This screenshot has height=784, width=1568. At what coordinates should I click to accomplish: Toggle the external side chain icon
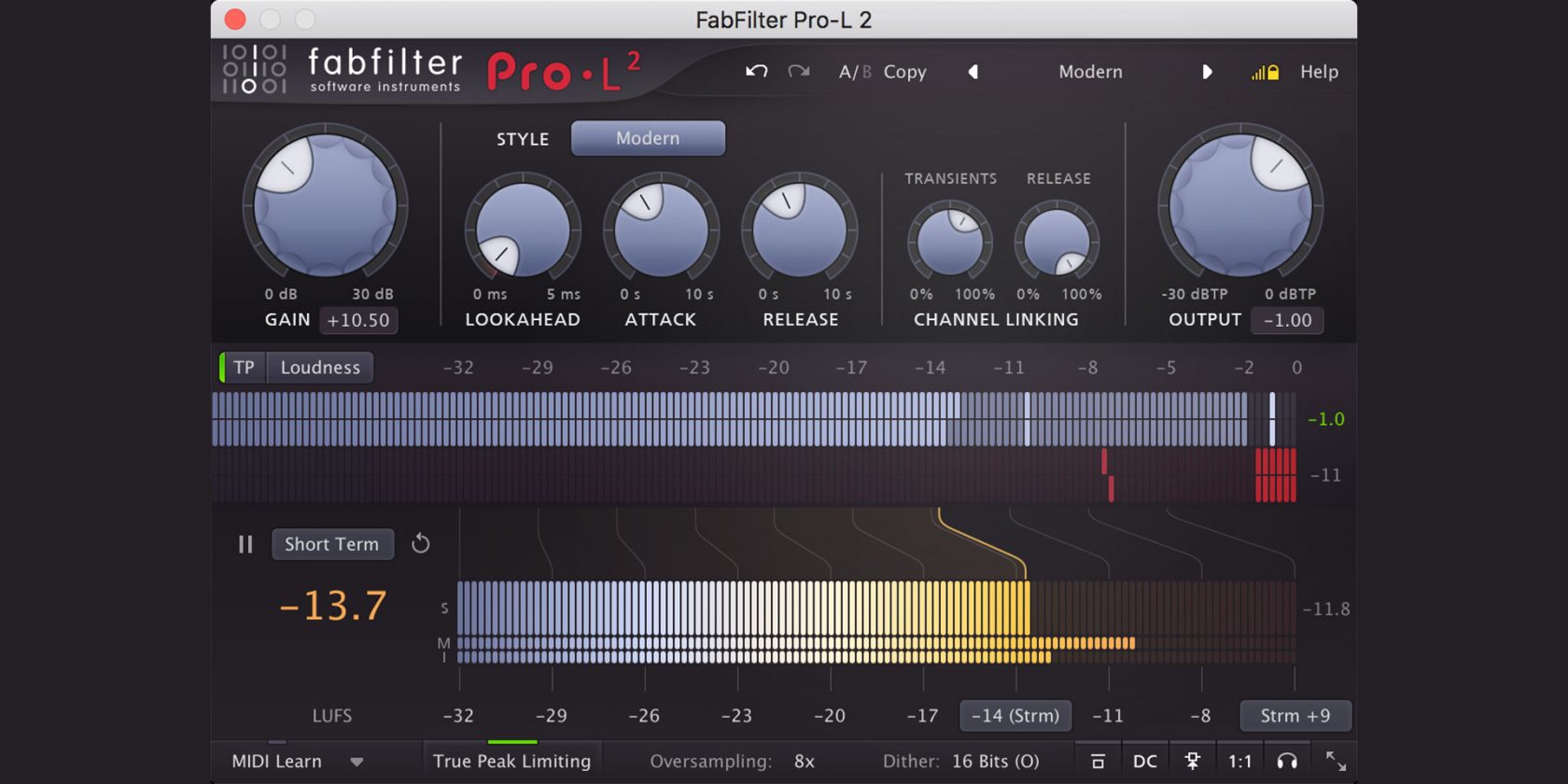point(1193,762)
